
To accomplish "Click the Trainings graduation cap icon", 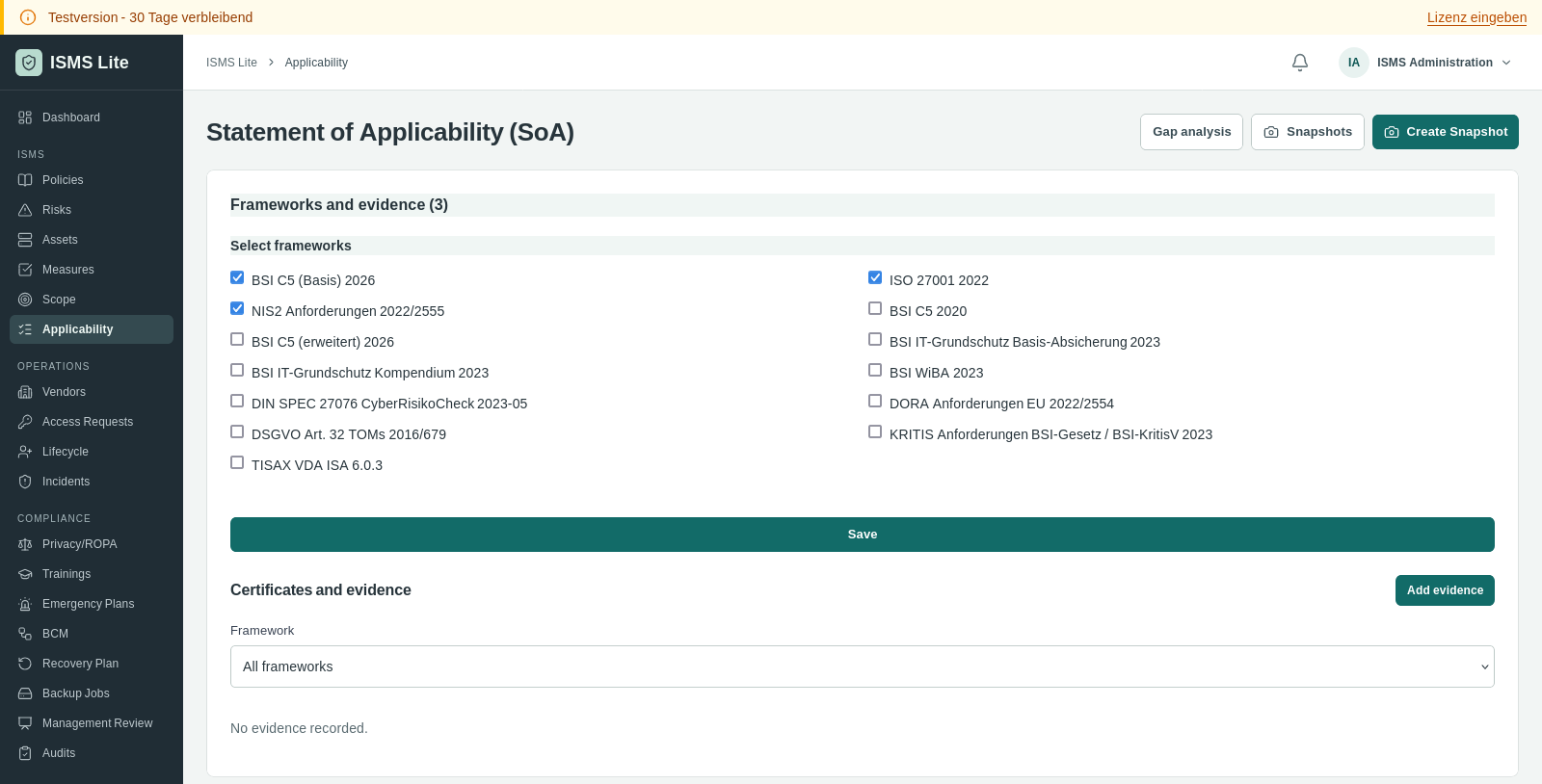I will click(25, 574).
